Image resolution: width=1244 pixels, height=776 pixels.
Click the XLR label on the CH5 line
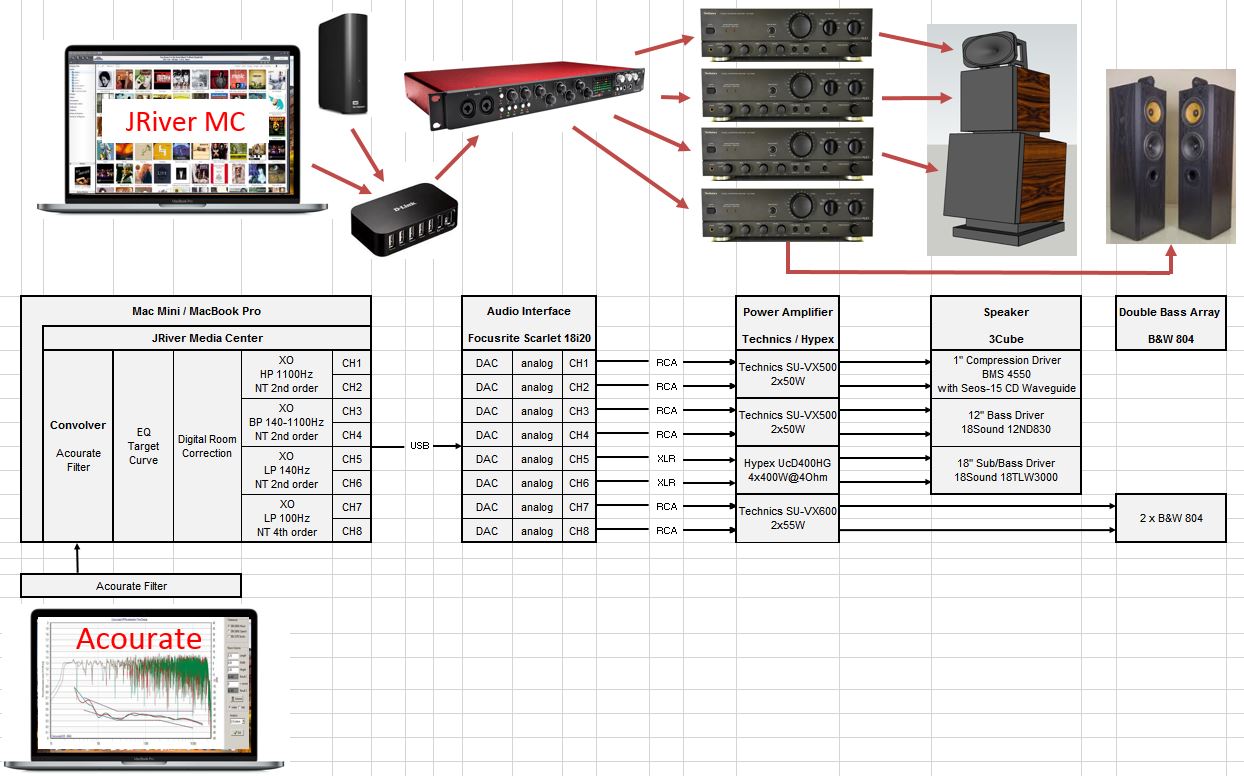666,458
